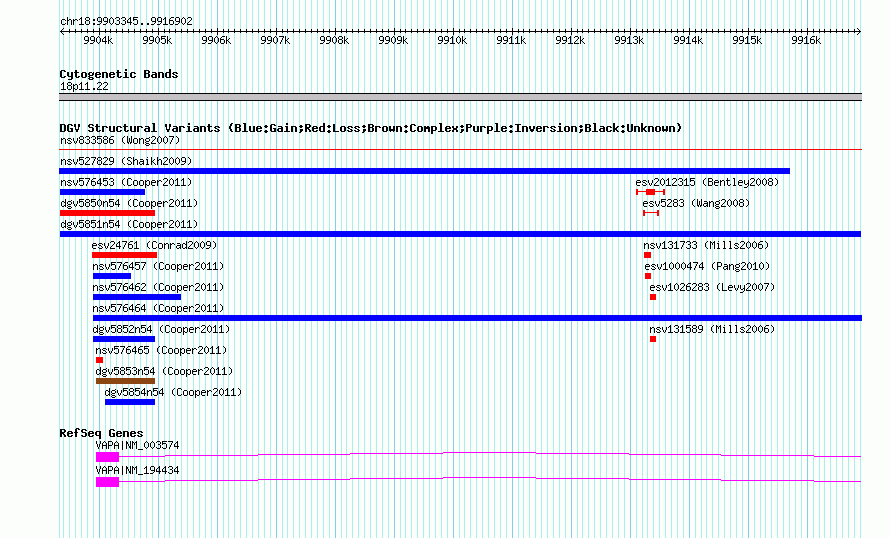The image size is (890, 538).
Task: Click the esv5283 (Wang2008) red glyph
Action: pyautogui.click(x=651, y=213)
